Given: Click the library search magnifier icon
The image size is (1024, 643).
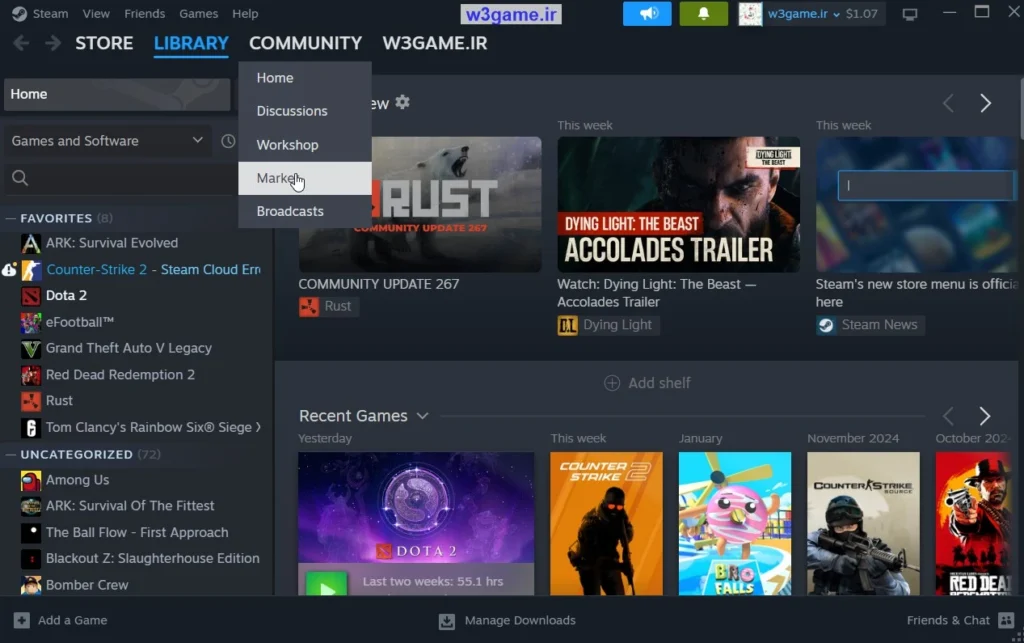Looking at the screenshot, I should pyautogui.click(x=20, y=178).
